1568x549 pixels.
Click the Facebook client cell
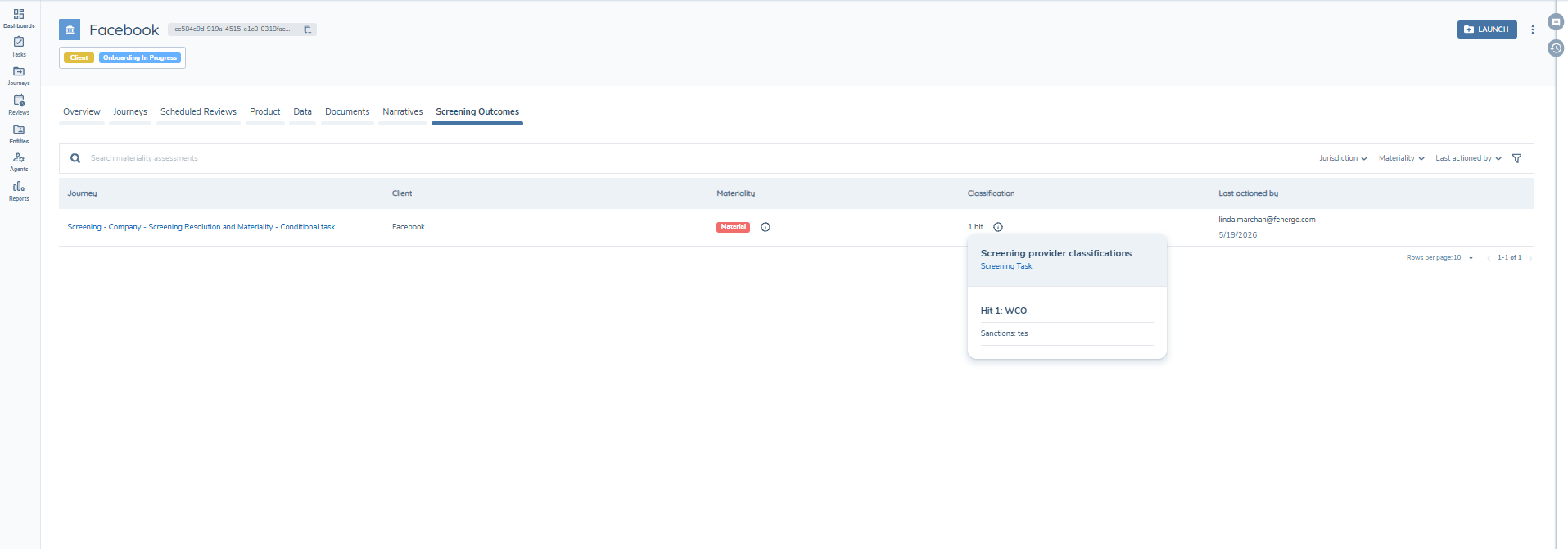(x=408, y=227)
